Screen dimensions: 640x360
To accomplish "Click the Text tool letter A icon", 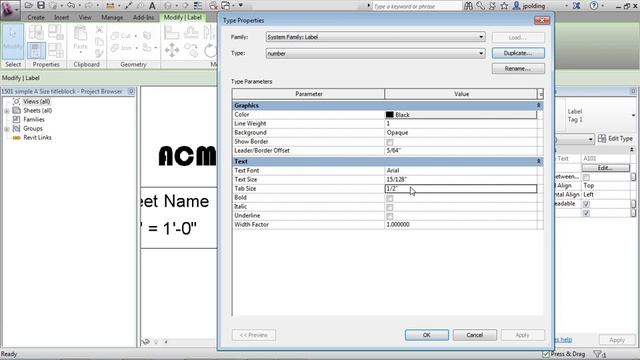I will click(152, 6).
